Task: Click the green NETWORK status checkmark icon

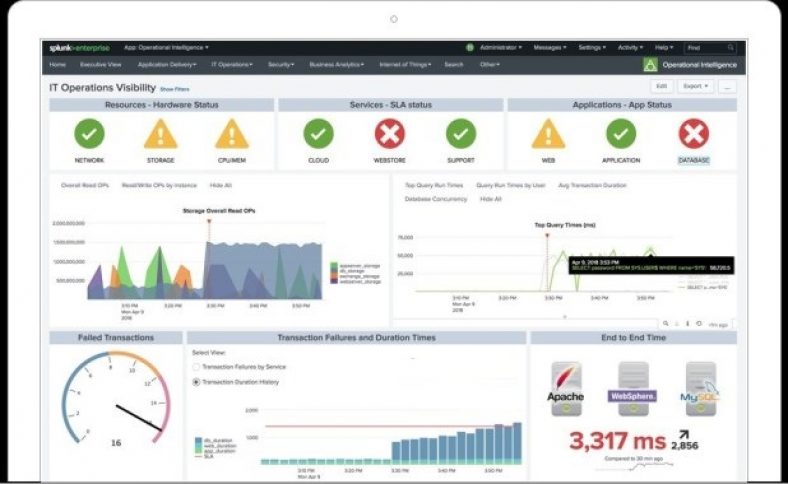Action: point(89,134)
